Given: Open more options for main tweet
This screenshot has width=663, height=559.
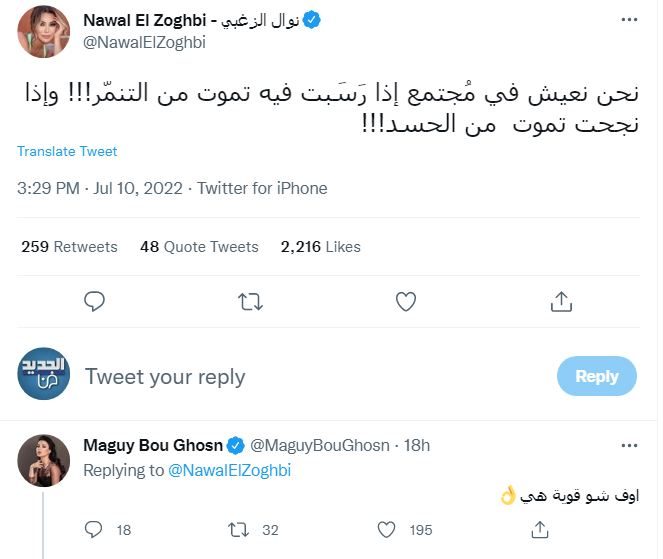Looking at the screenshot, I should [x=629, y=19].
